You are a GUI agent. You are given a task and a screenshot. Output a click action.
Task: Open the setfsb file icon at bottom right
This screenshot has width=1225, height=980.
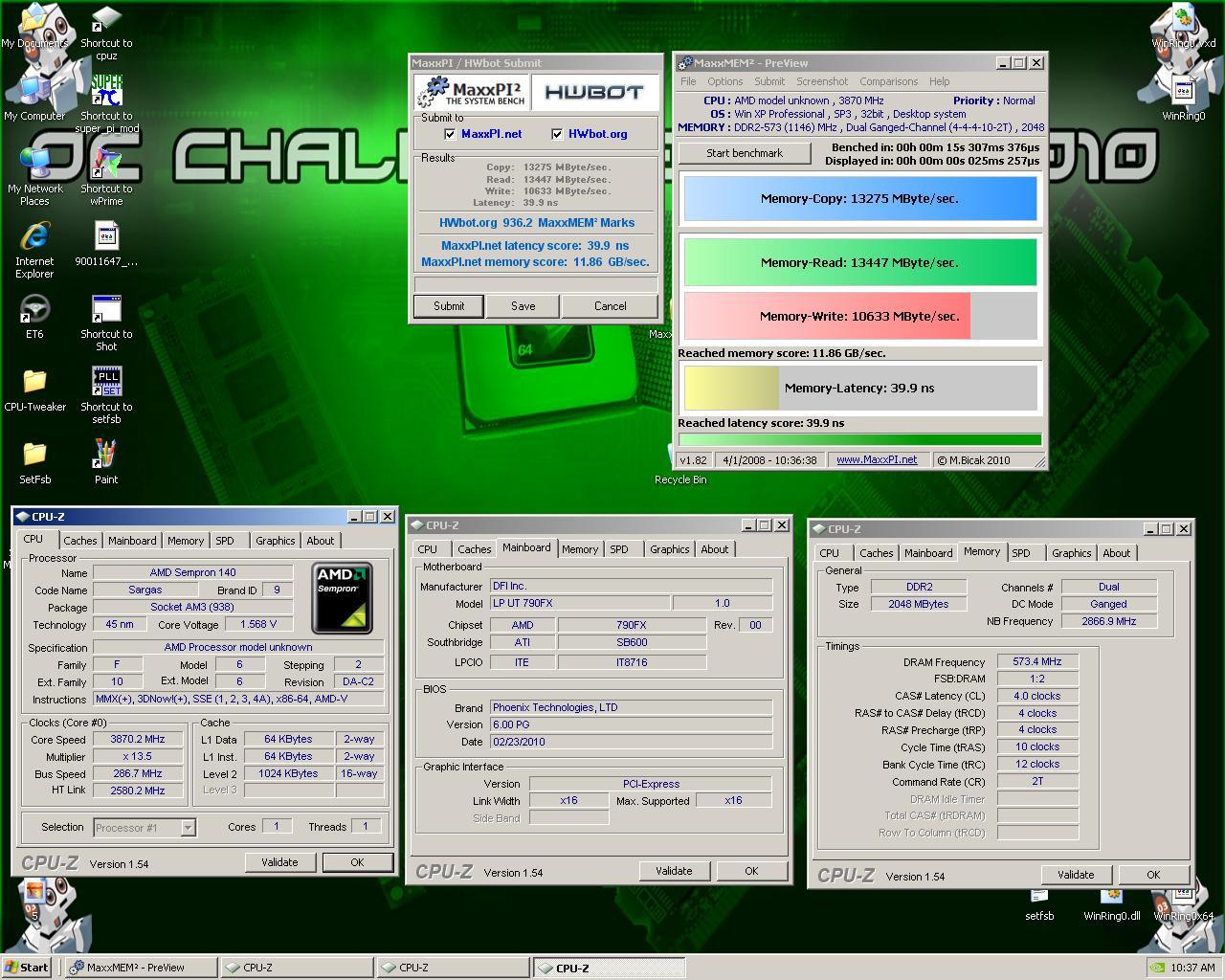click(1039, 905)
